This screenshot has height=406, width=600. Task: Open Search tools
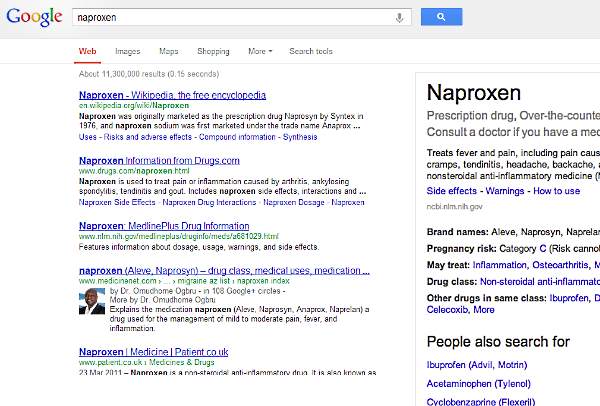pyautogui.click(x=311, y=51)
